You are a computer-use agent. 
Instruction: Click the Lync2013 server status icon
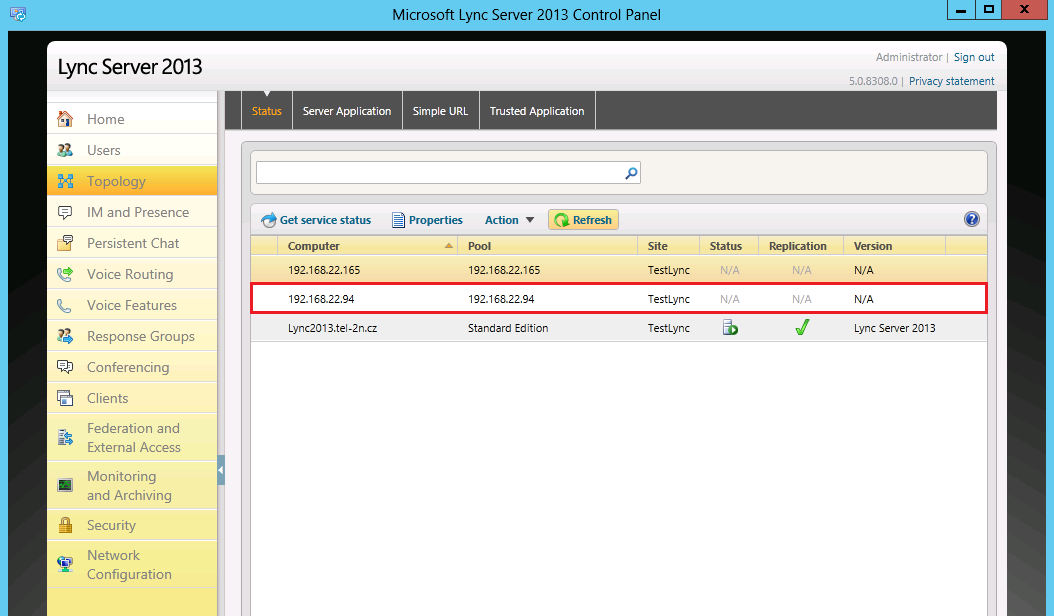tap(730, 328)
